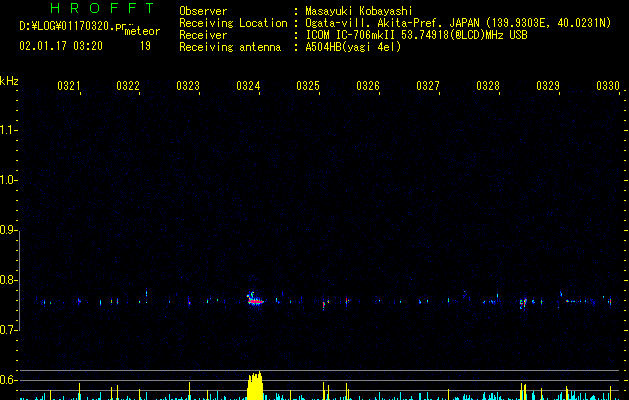629x400 pixels.
Task: Click the 1.1 kHz axis label
Action: click(x=8, y=130)
